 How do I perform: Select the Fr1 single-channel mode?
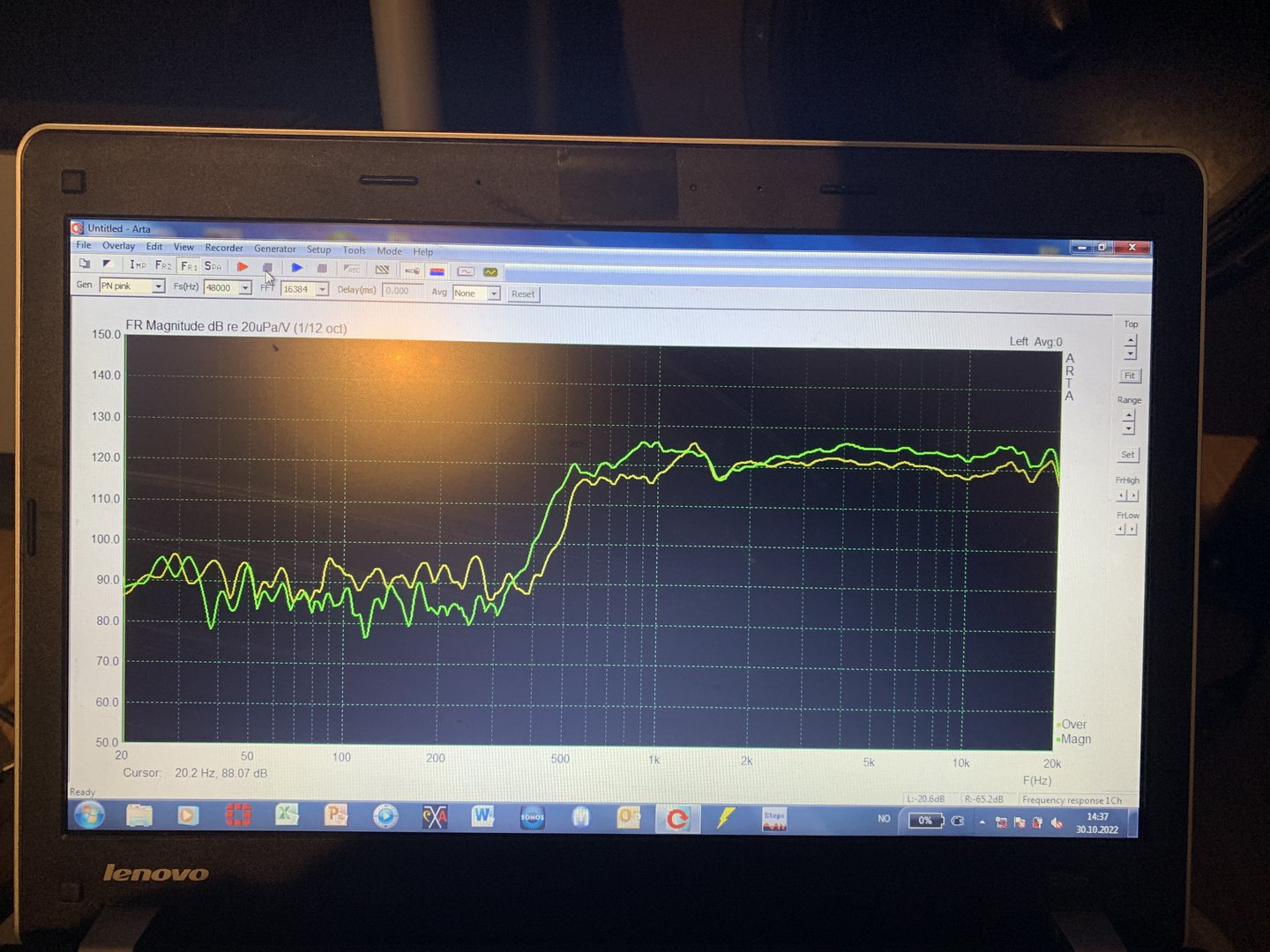189,266
